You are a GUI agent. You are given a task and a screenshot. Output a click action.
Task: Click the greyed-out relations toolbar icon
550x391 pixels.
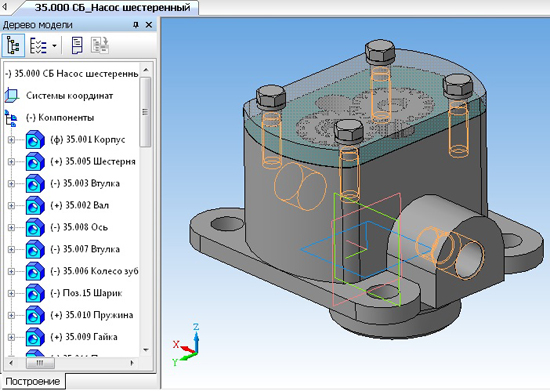(x=100, y=46)
